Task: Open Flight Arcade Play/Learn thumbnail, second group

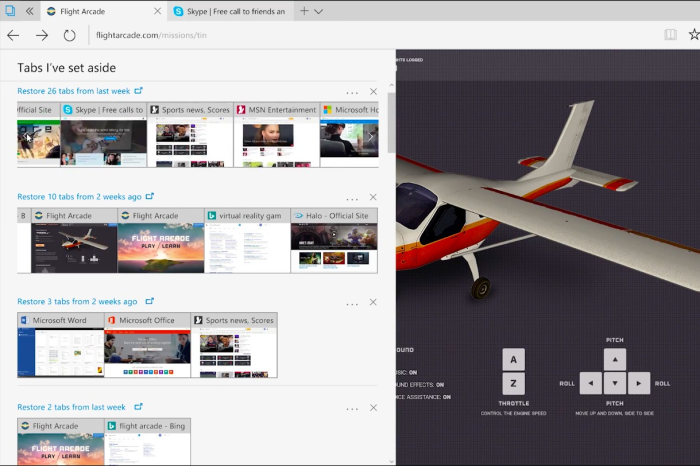Action: pyautogui.click(x=161, y=241)
